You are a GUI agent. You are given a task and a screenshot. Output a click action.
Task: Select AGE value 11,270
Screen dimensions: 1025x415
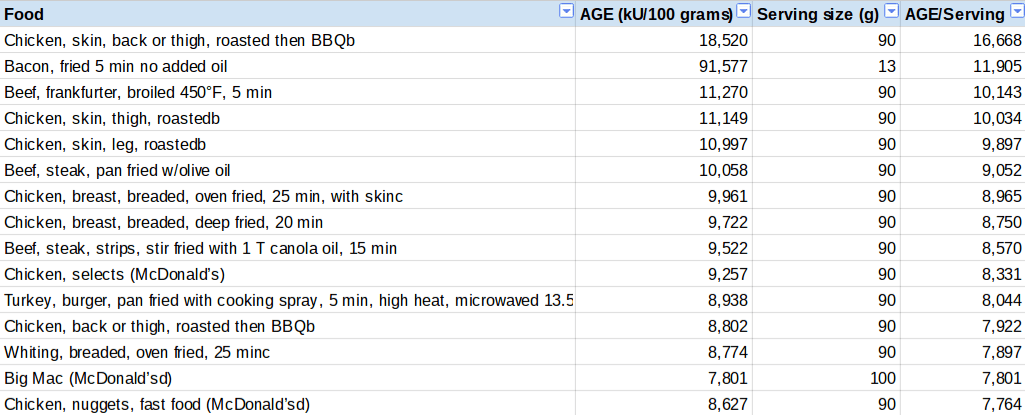click(664, 92)
